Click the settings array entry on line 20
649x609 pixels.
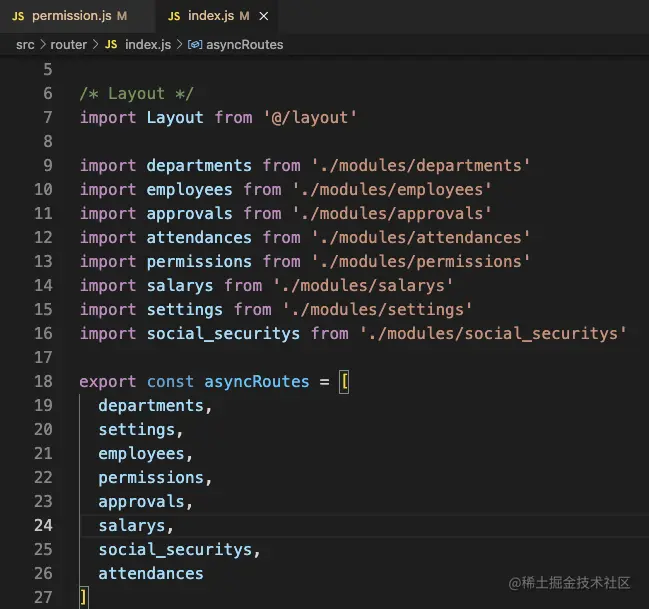pos(137,430)
